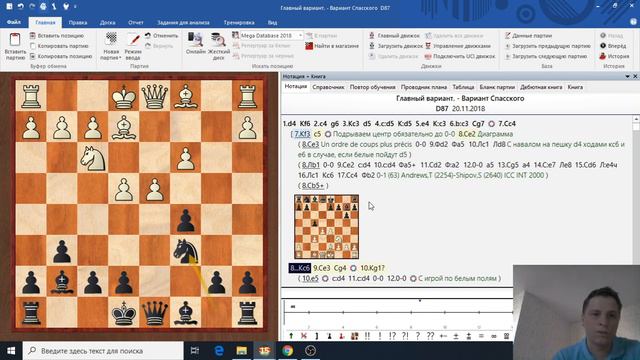Switch to the Правка ribbon tab
This screenshot has width=640, height=360.
click(78, 22)
